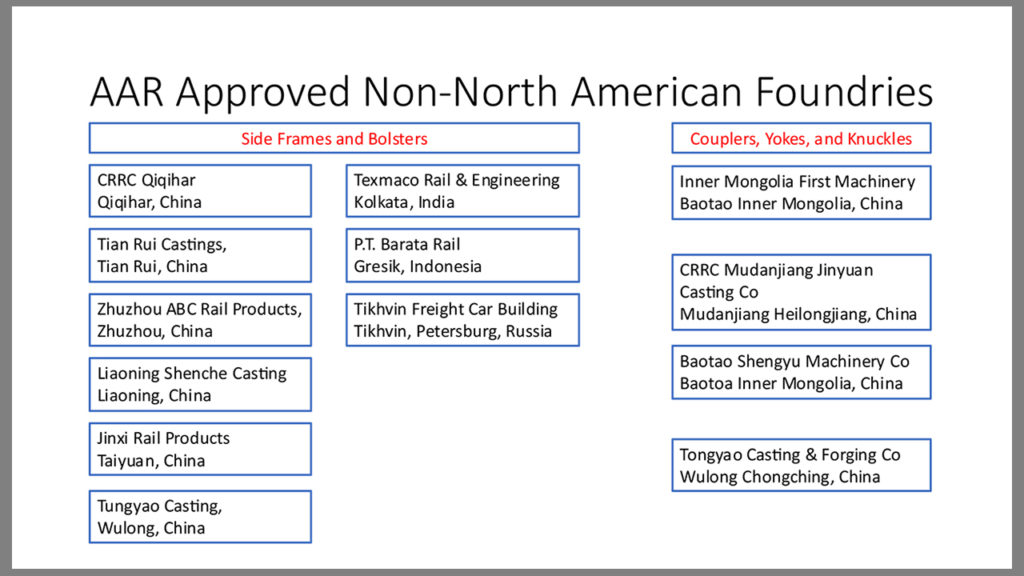Click the Jinxi Rail Products box

click(200, 449)
